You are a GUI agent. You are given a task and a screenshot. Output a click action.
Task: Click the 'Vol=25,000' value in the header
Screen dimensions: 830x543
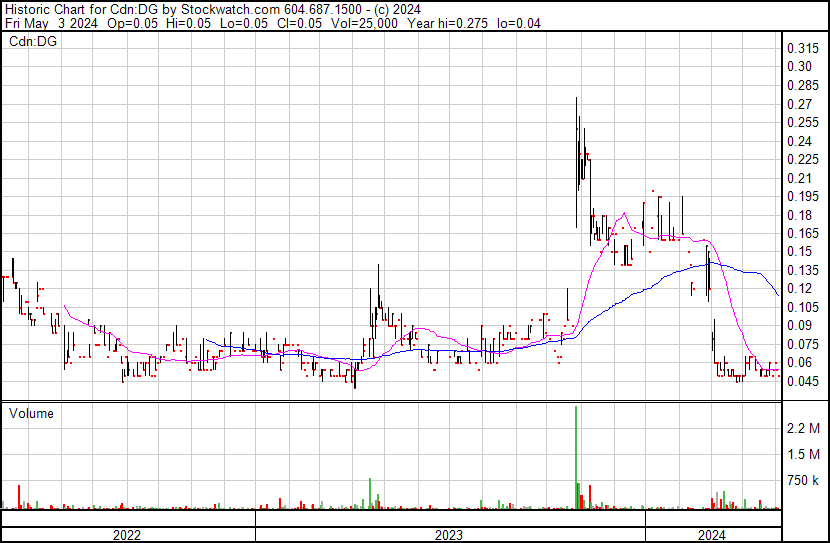364,23
